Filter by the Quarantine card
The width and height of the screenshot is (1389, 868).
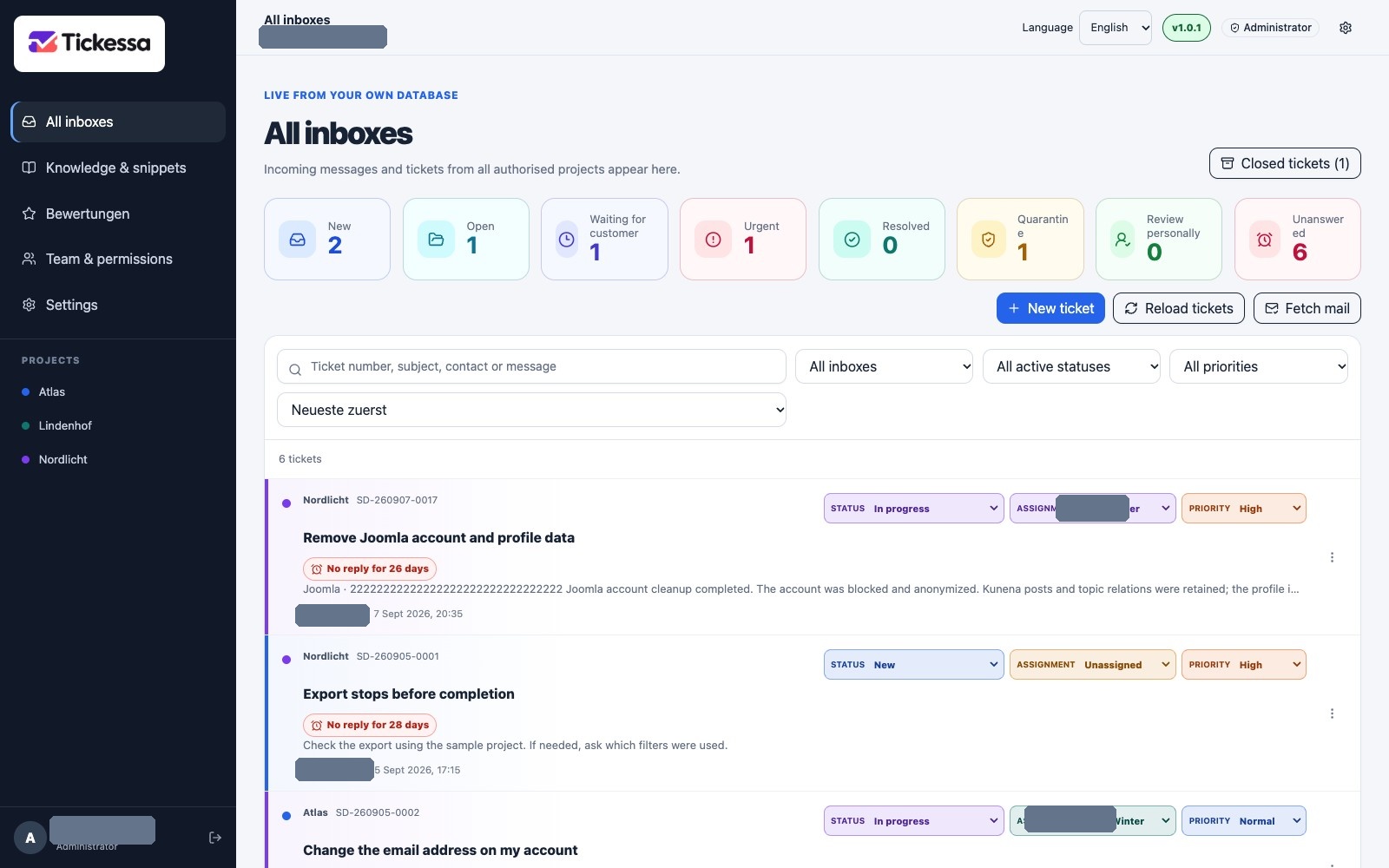(1020, 240)
